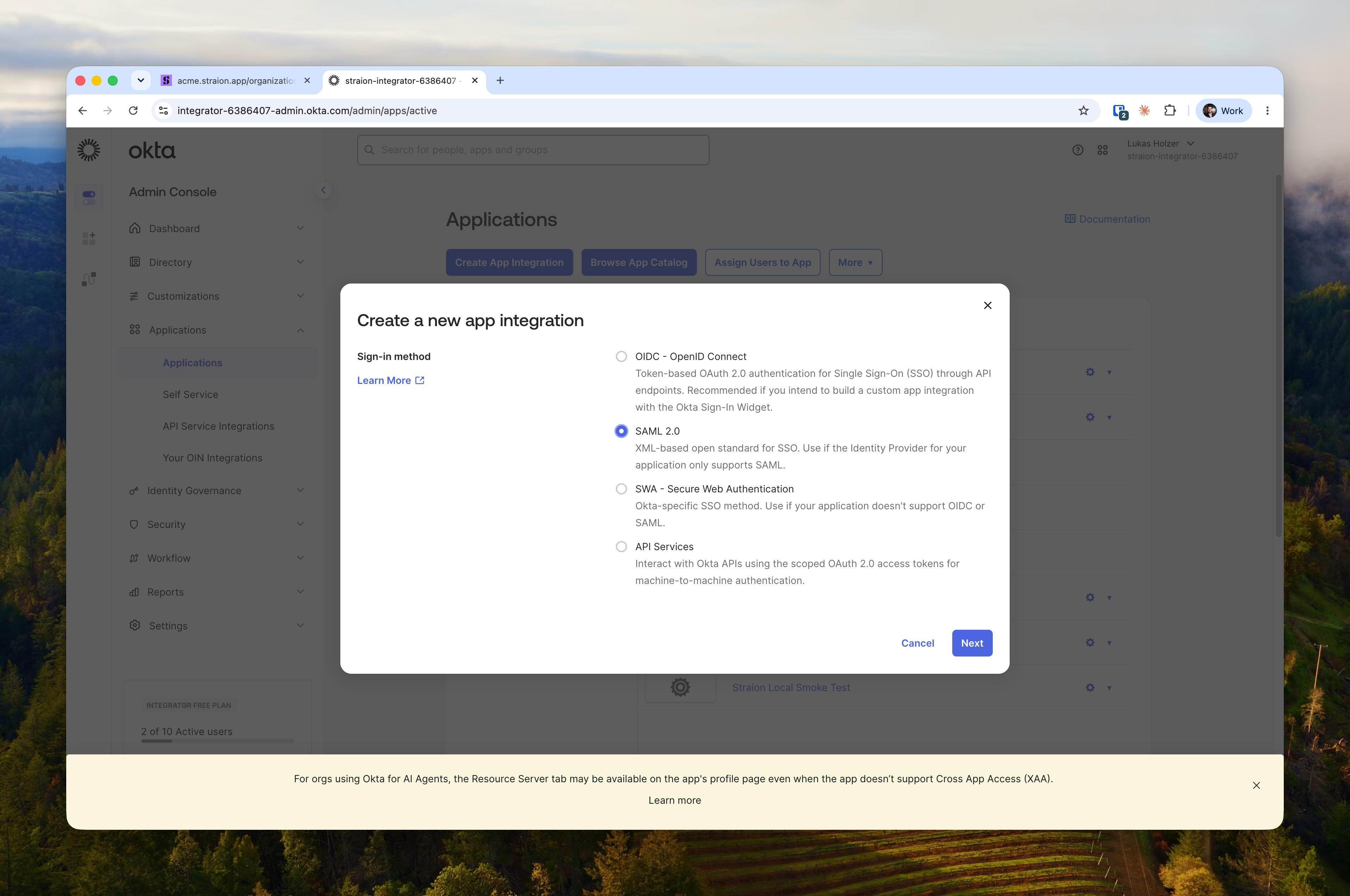Open a new browser tab with plus
Image resolution: width=1350 pixels, height=896 pixels.
click(500, 81)
